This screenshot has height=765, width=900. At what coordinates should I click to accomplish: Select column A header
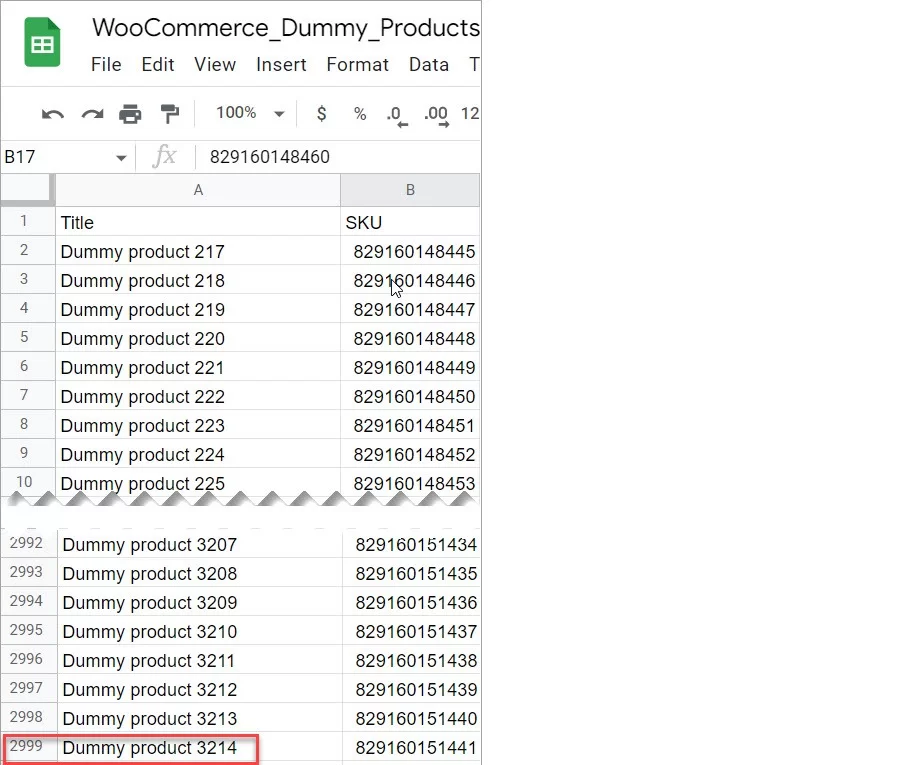198,189
